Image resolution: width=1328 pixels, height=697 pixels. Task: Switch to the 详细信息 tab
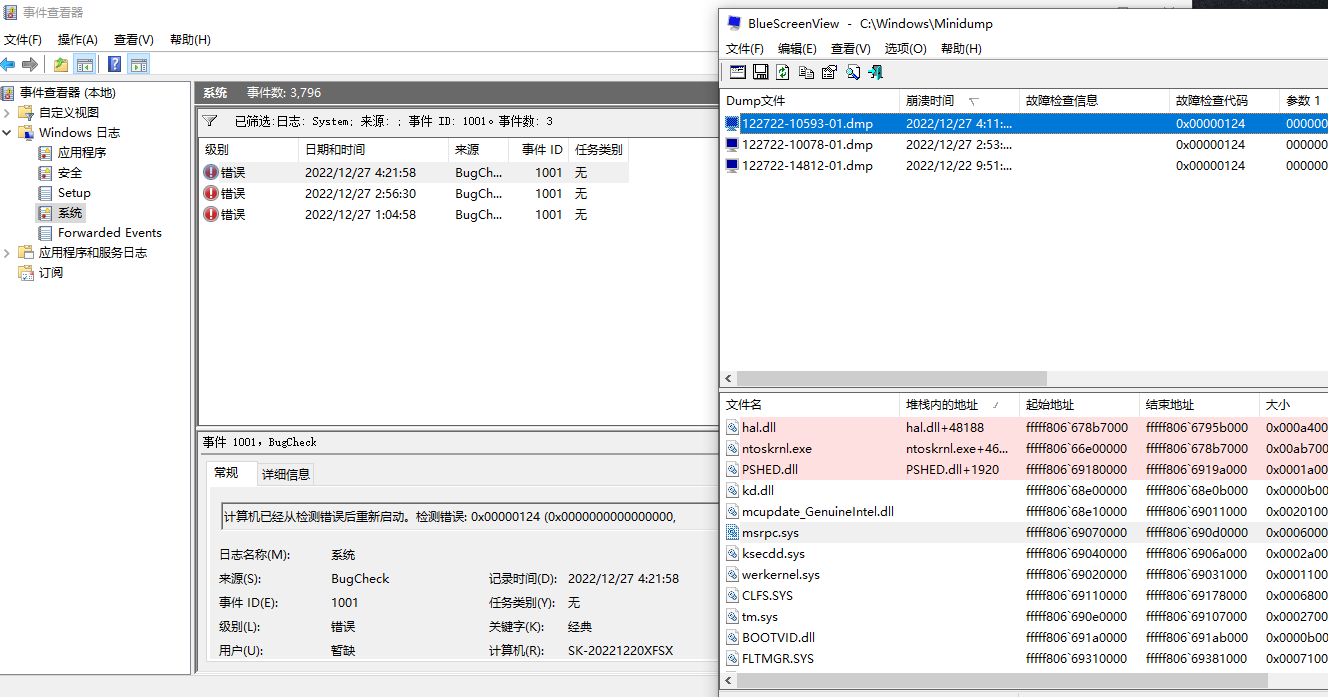point(286,474)
